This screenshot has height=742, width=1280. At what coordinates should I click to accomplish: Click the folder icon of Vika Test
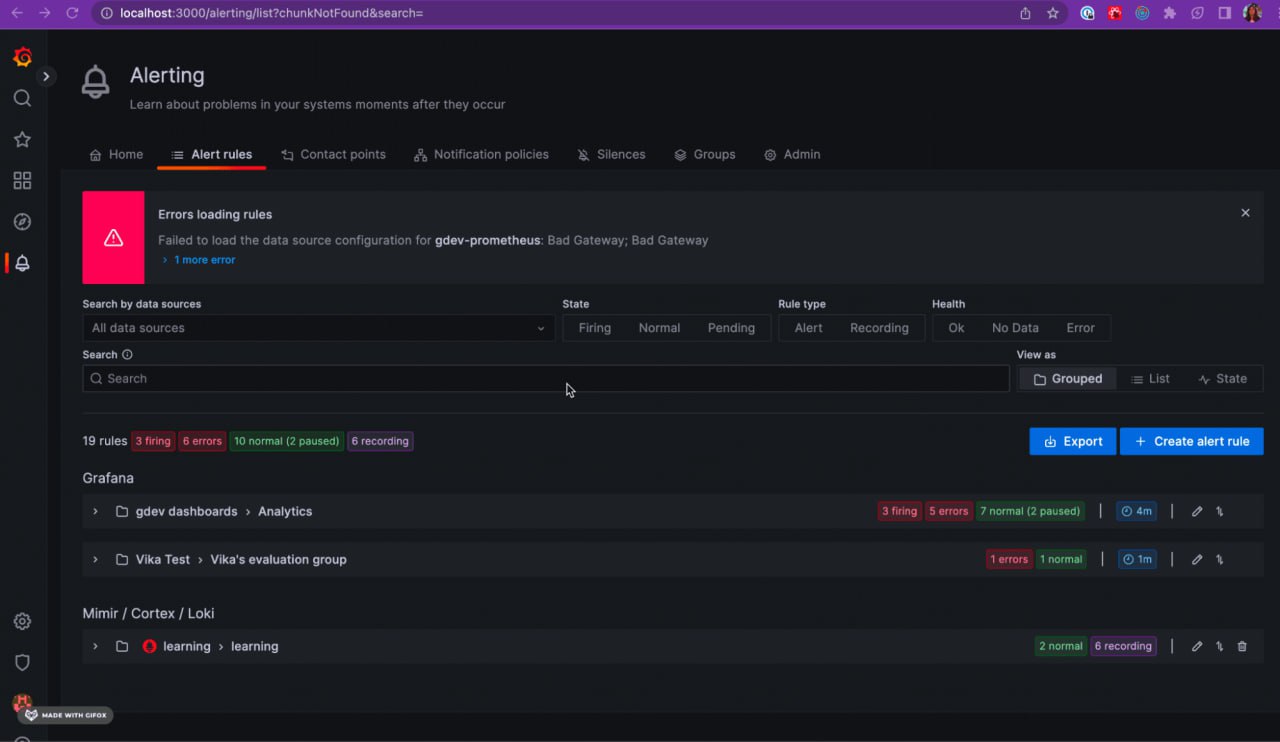[x=122, y=559]
